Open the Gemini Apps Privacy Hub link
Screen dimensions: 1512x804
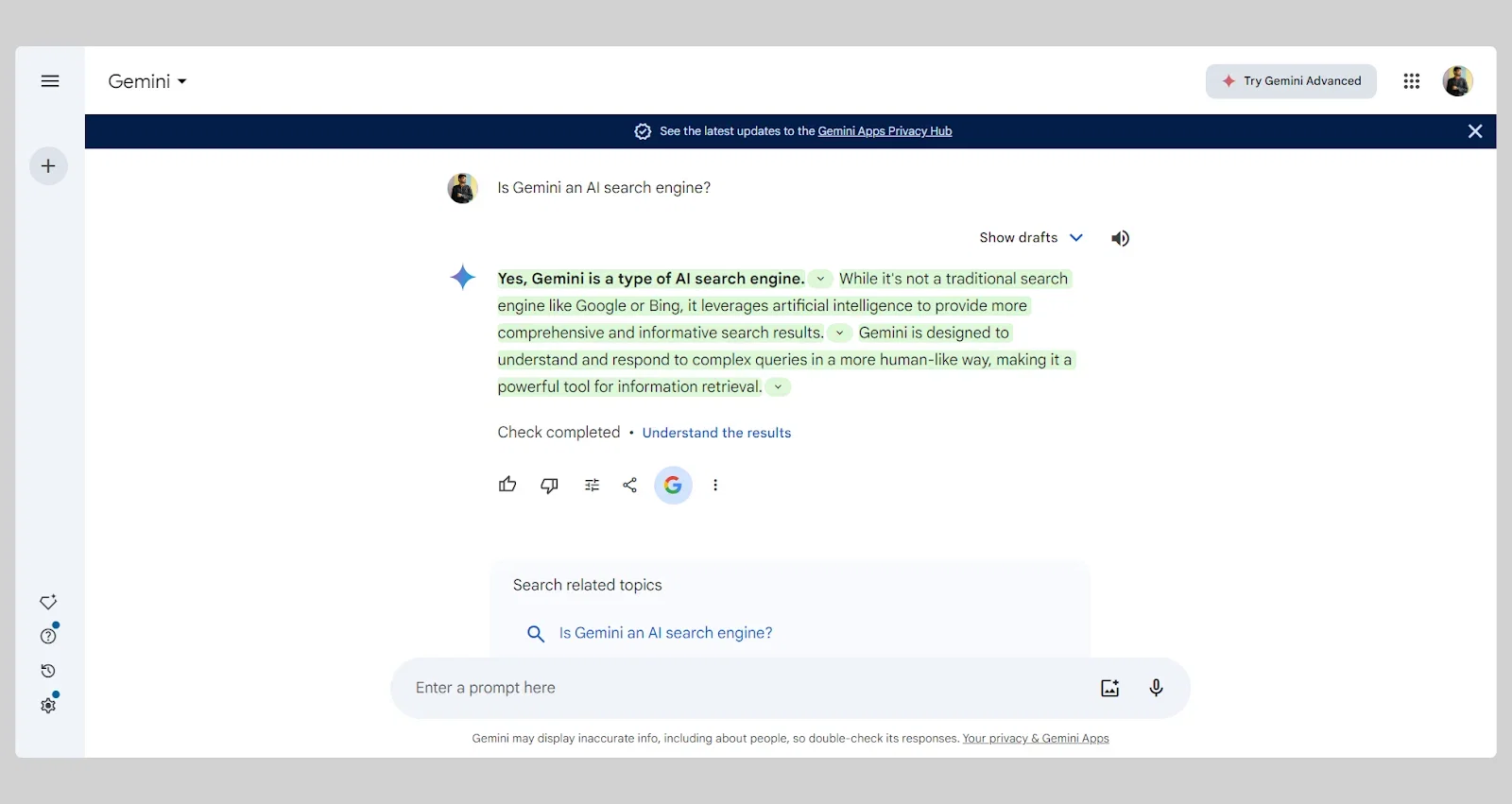coord(885,131)
